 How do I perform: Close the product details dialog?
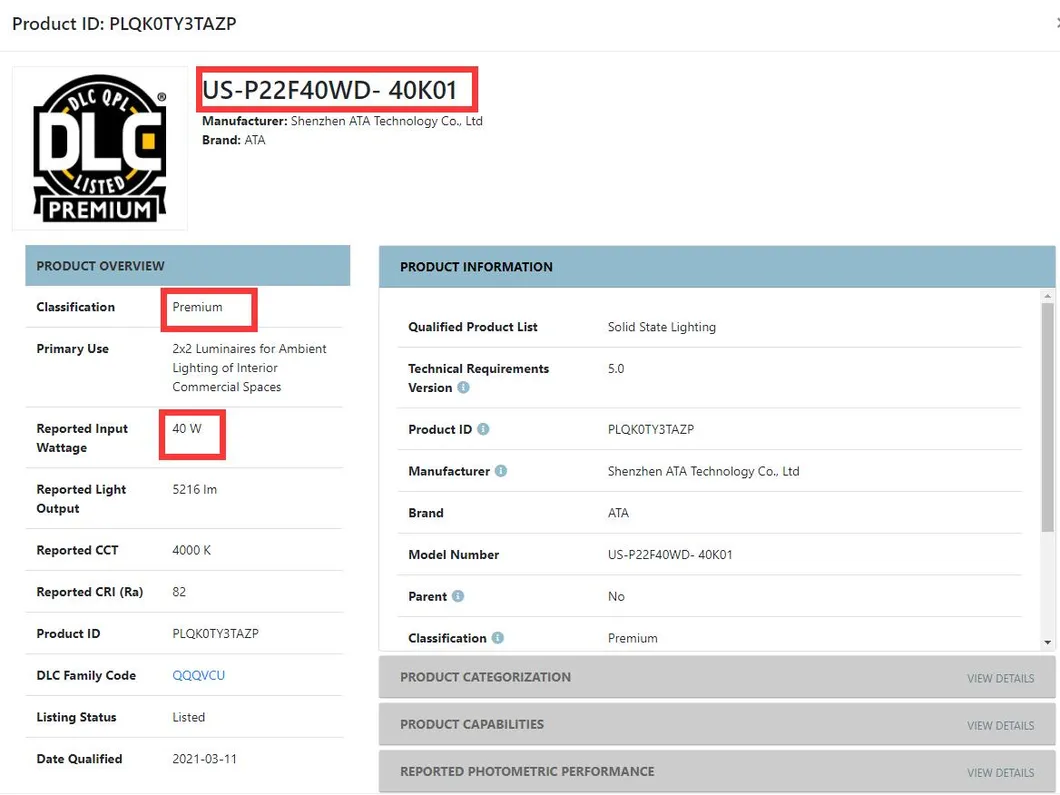(x=1057, y=24)
